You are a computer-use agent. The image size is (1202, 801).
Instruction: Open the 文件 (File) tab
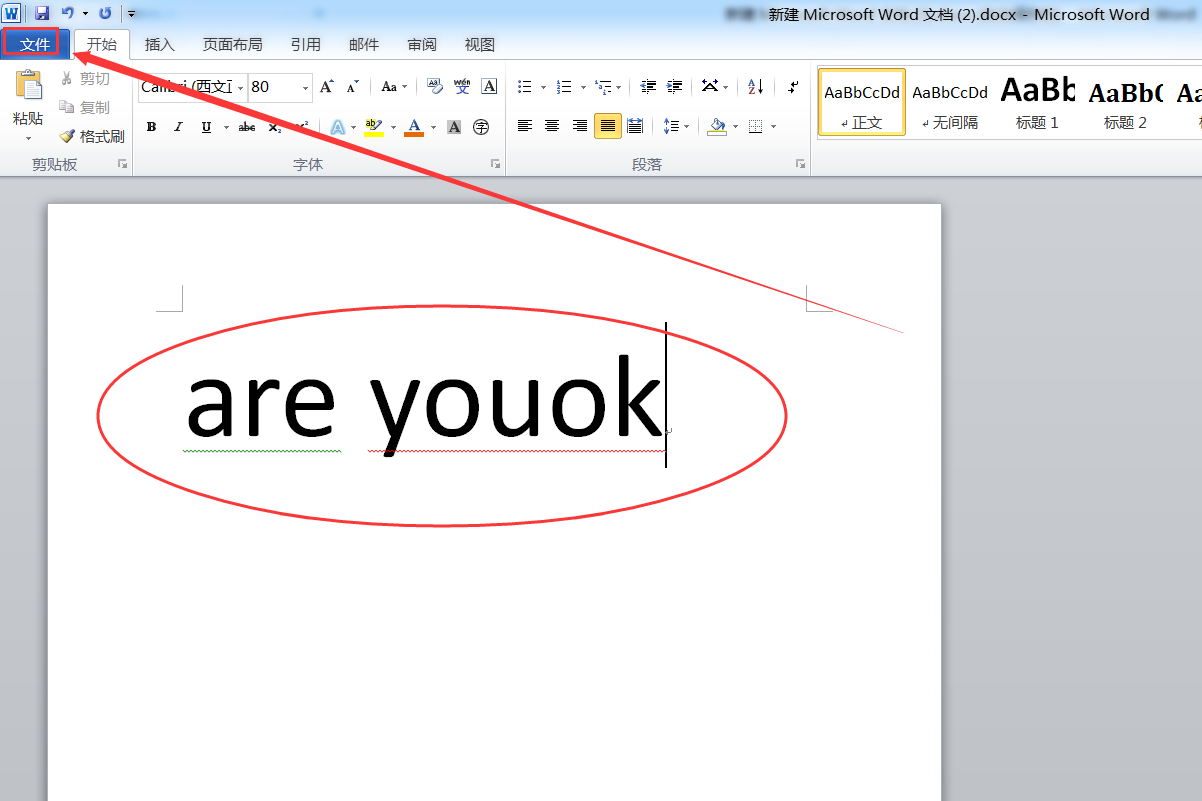click(35, 44)
